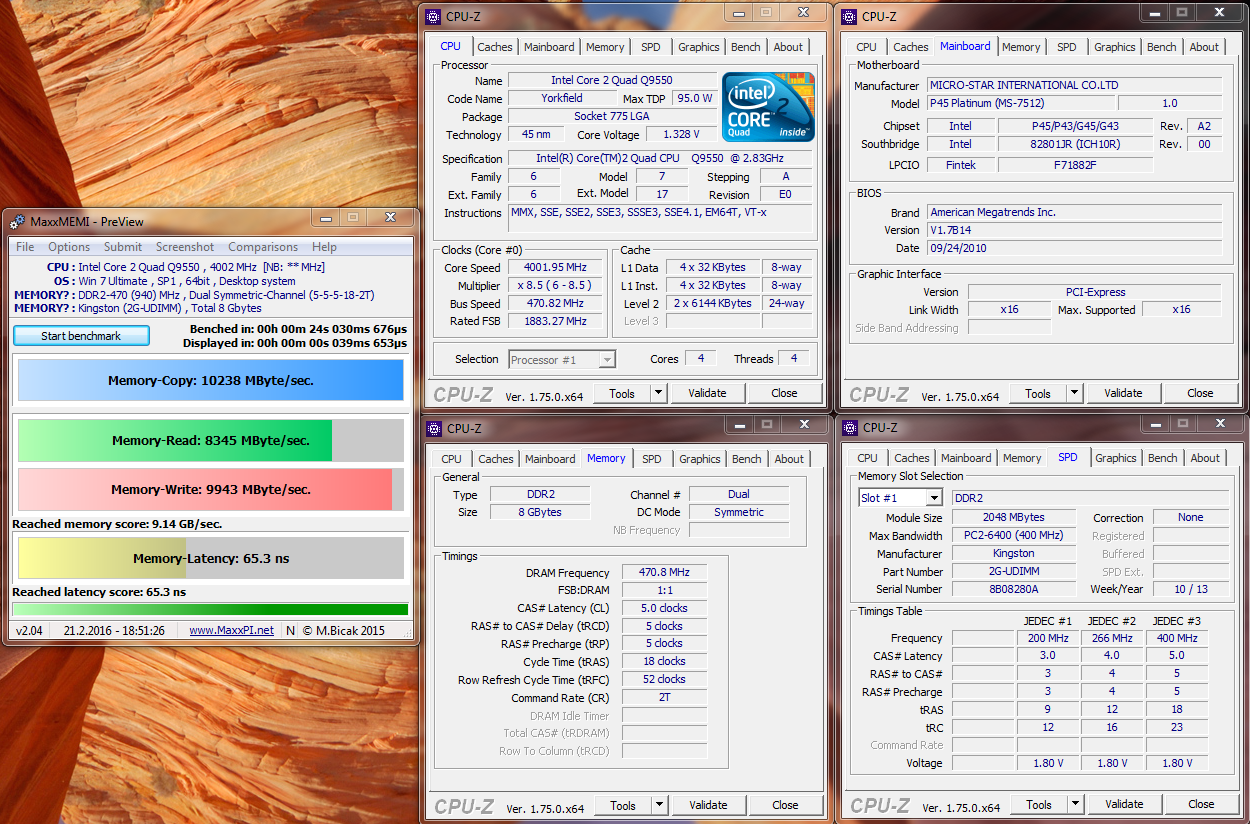
Task: Open the Help menu in MaxxMEMI
Action: pos(324,247)
